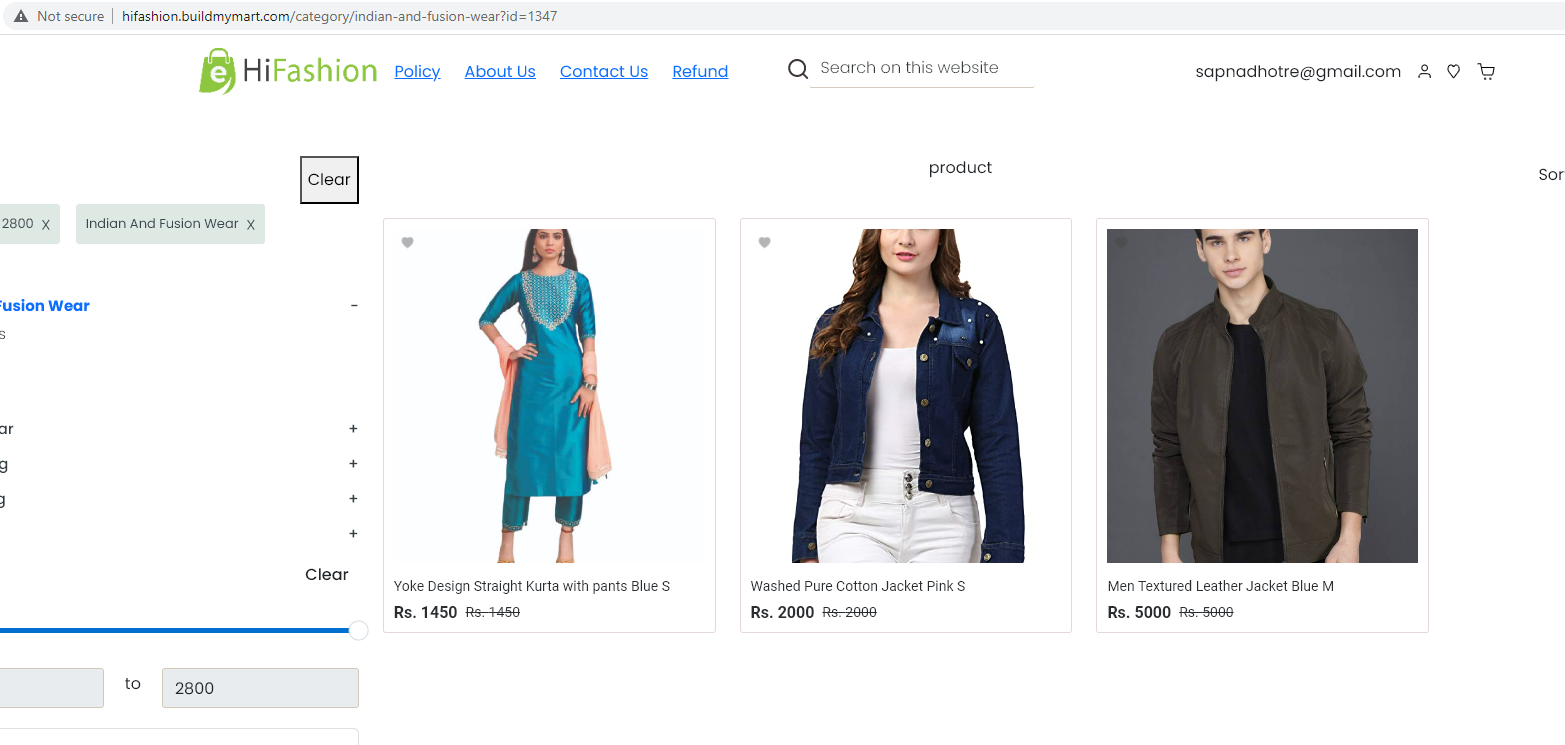This screenshot has width=1565, height=745.
Task: Click the search magnifier icon
Action: 798,69
